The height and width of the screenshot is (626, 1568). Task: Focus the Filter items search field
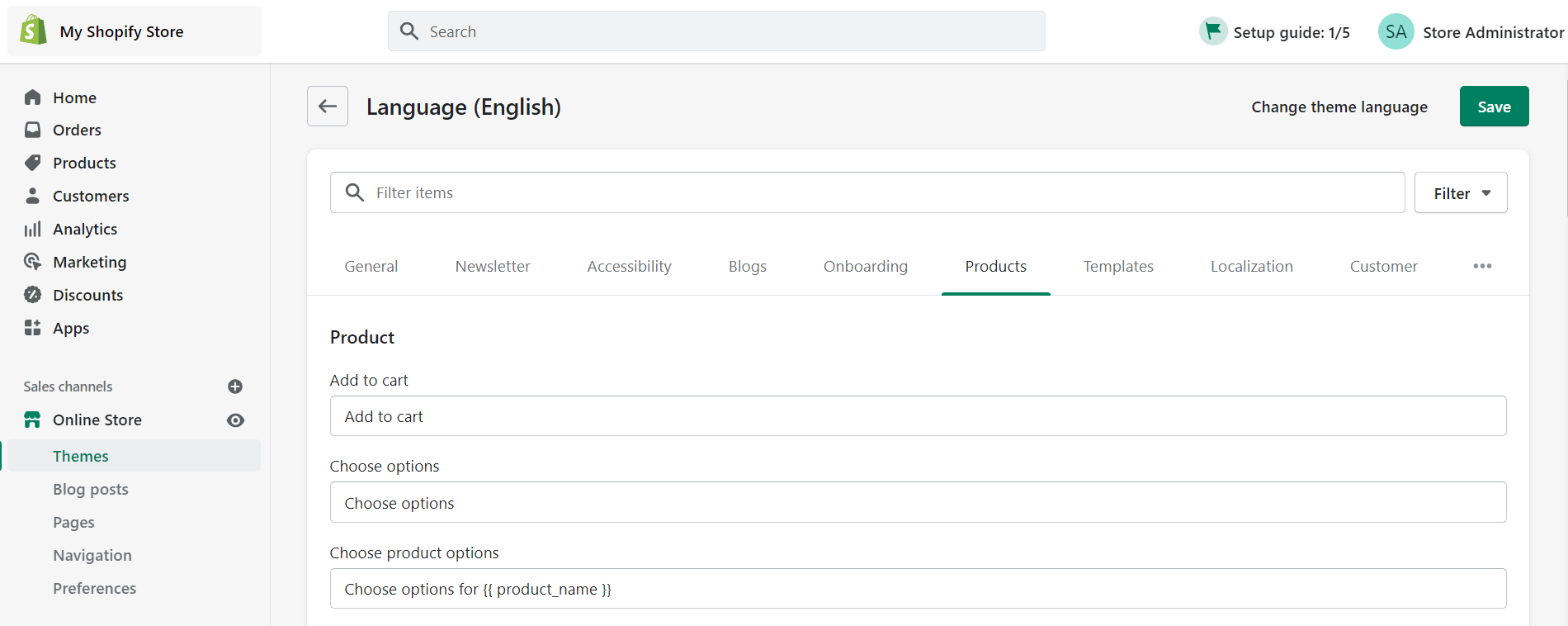pyautogui.click(x=867, y=192)
